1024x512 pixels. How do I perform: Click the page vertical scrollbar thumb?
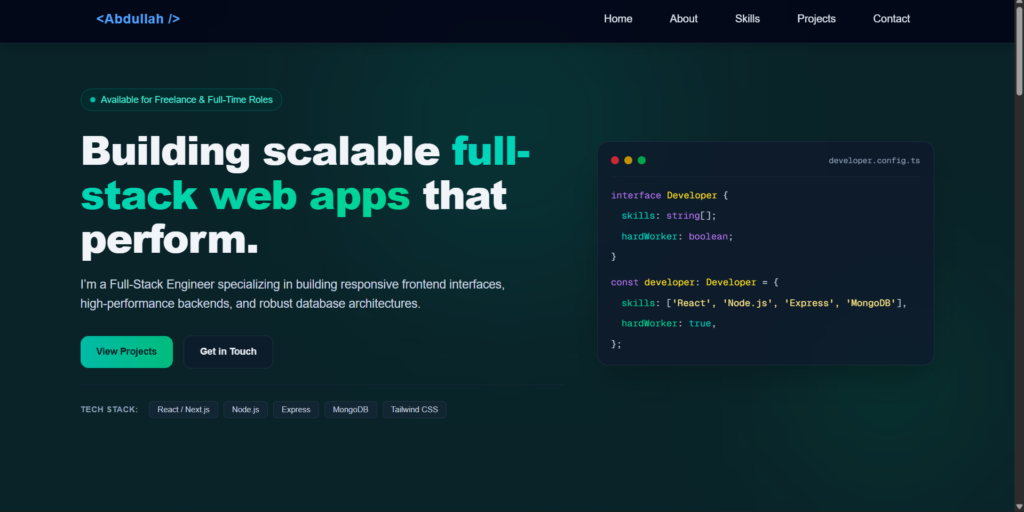point(1019,51)
